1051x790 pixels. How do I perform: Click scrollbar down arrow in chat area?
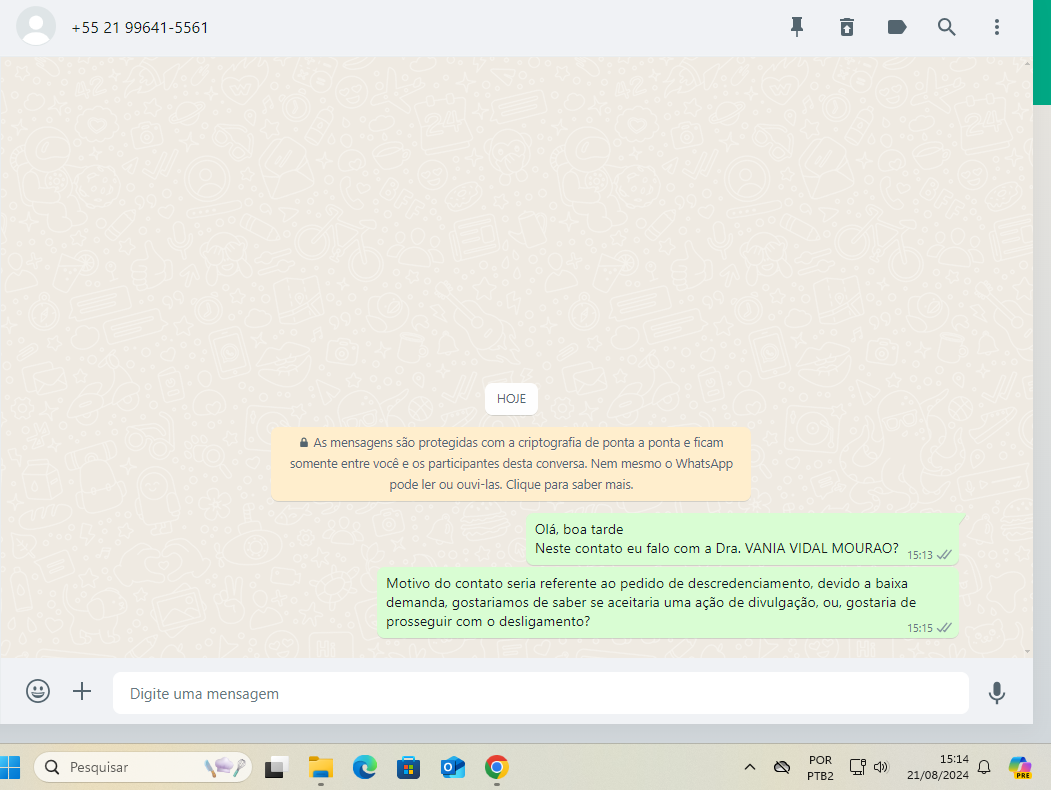[1028, 651]
